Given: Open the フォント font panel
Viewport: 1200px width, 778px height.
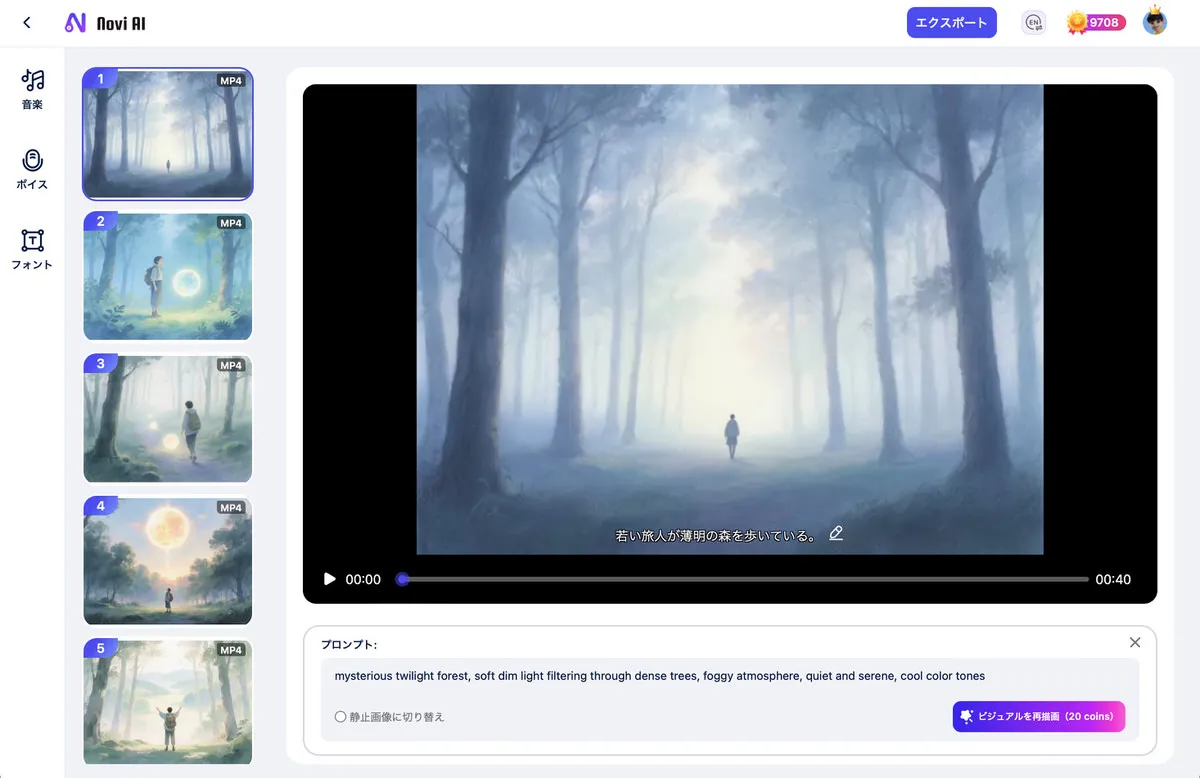Looking at the screenshot, I should point(32,249).
